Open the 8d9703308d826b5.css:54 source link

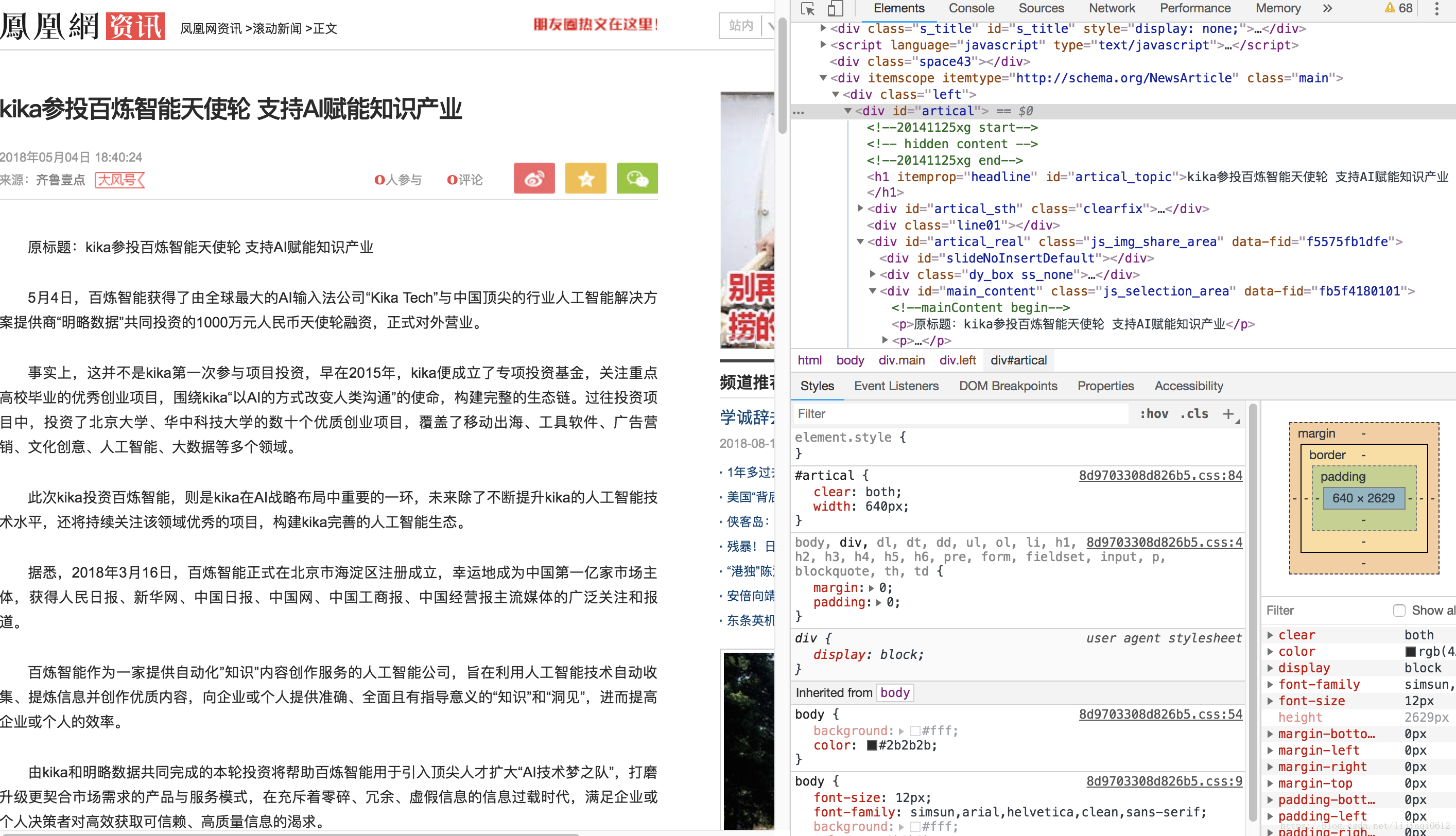click(x=1160, y=715)
